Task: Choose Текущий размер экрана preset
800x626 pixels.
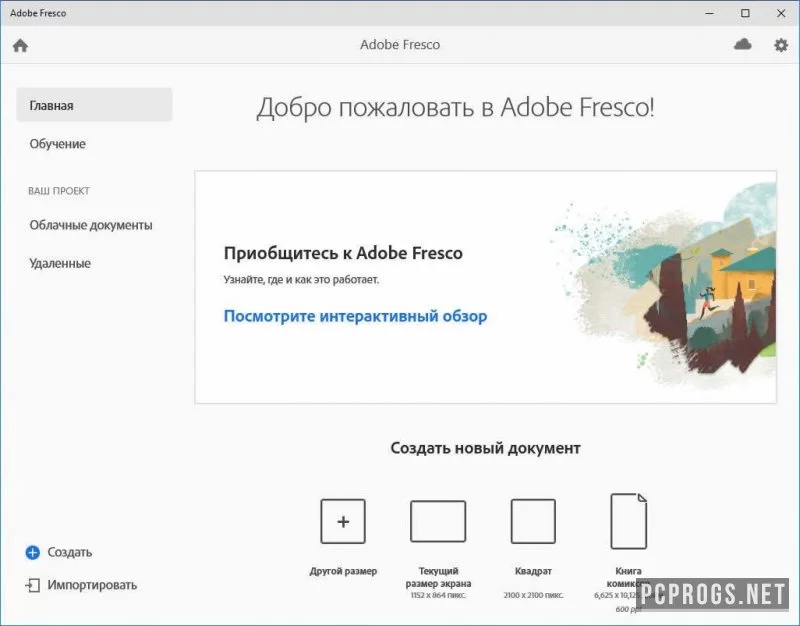Action: pos(438,521)
